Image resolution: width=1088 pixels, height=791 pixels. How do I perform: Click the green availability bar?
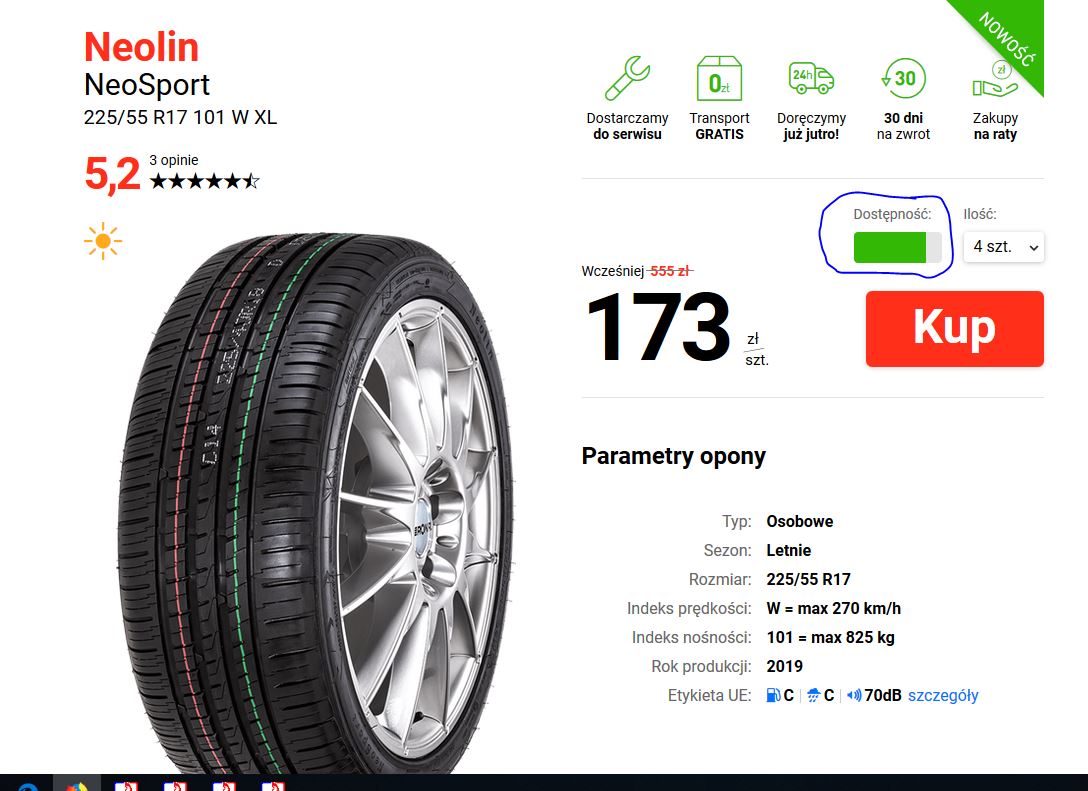(x=897, y=247)
